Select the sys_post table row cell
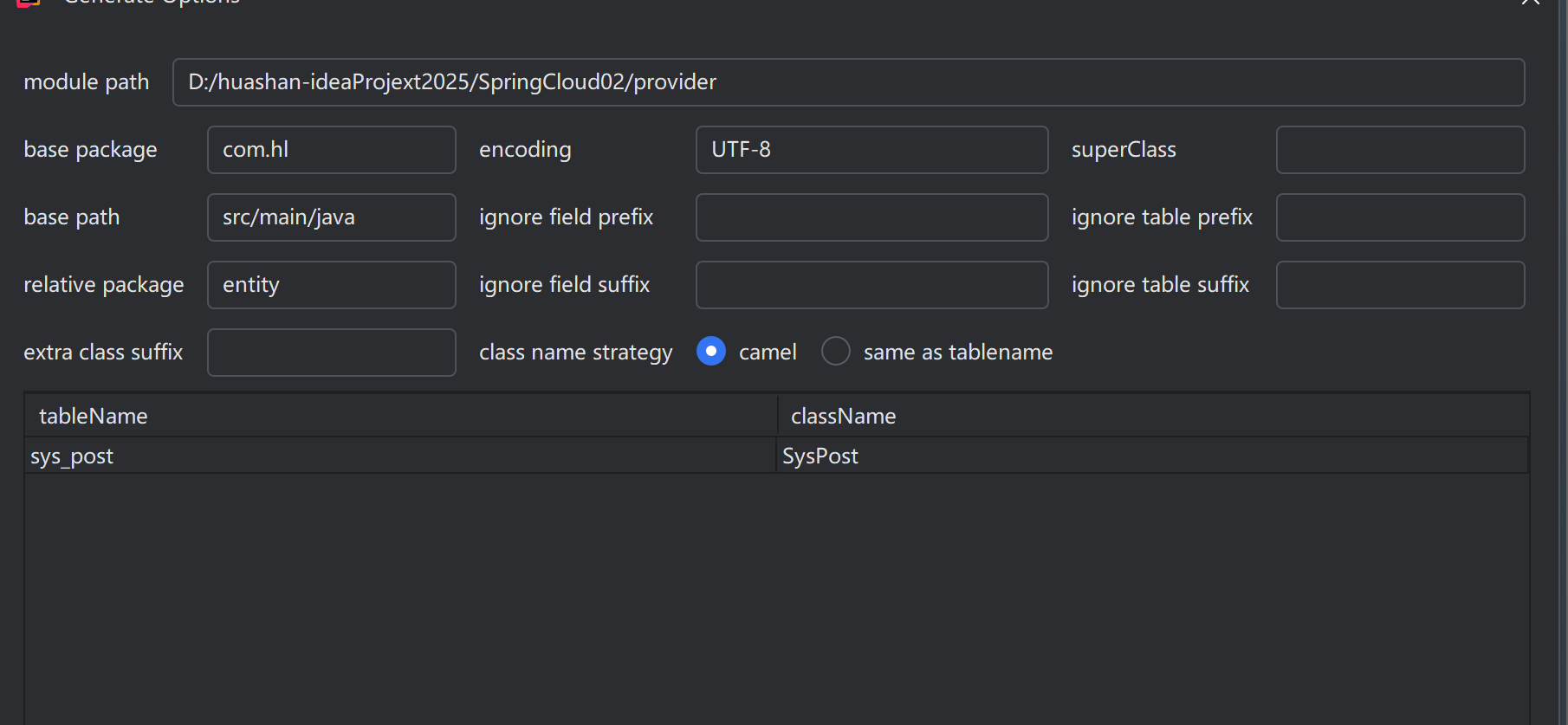The image size is (1568, 725). tap(400, 456)
